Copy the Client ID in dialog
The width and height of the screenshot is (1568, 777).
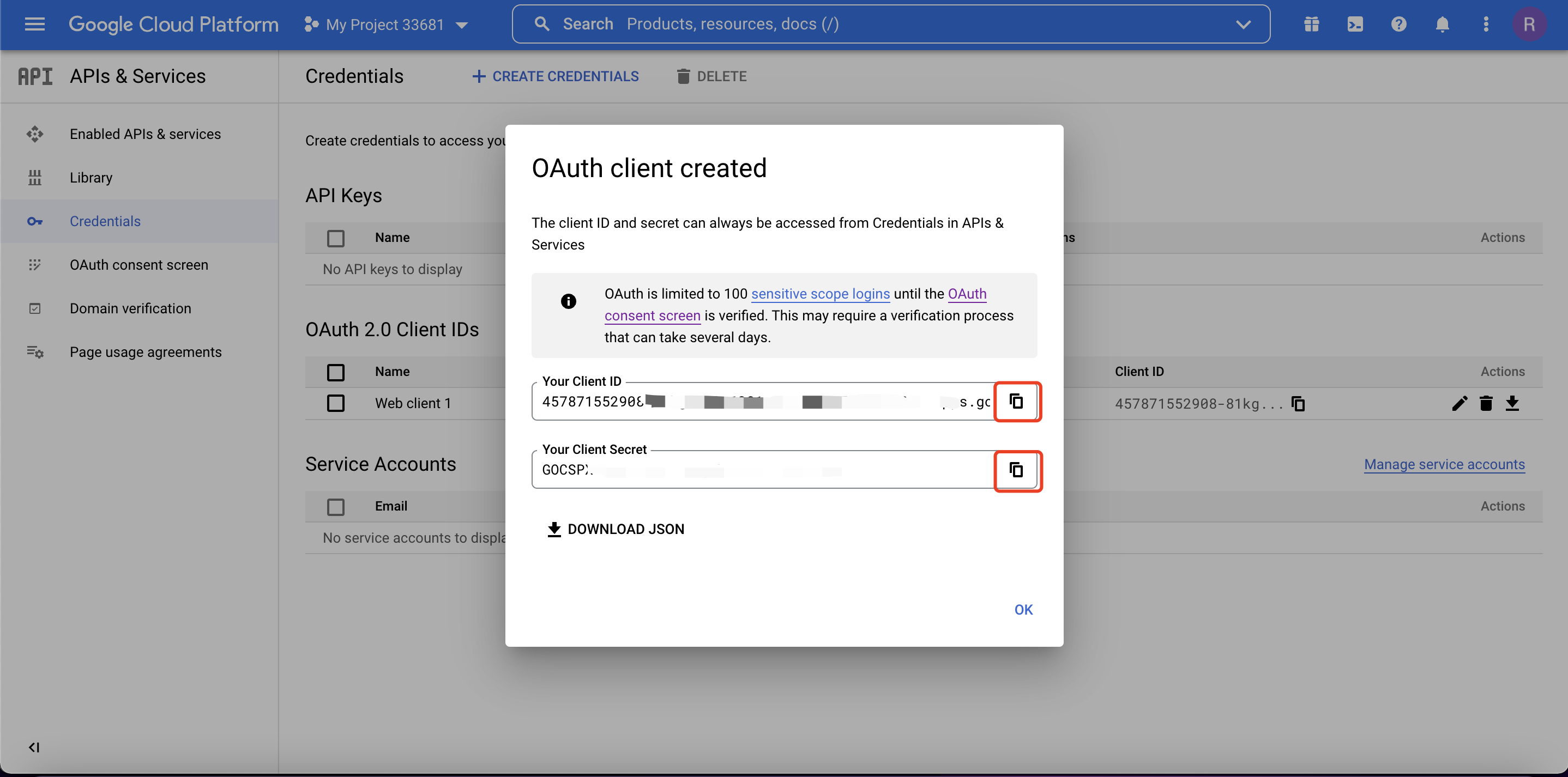[1016, 401]
